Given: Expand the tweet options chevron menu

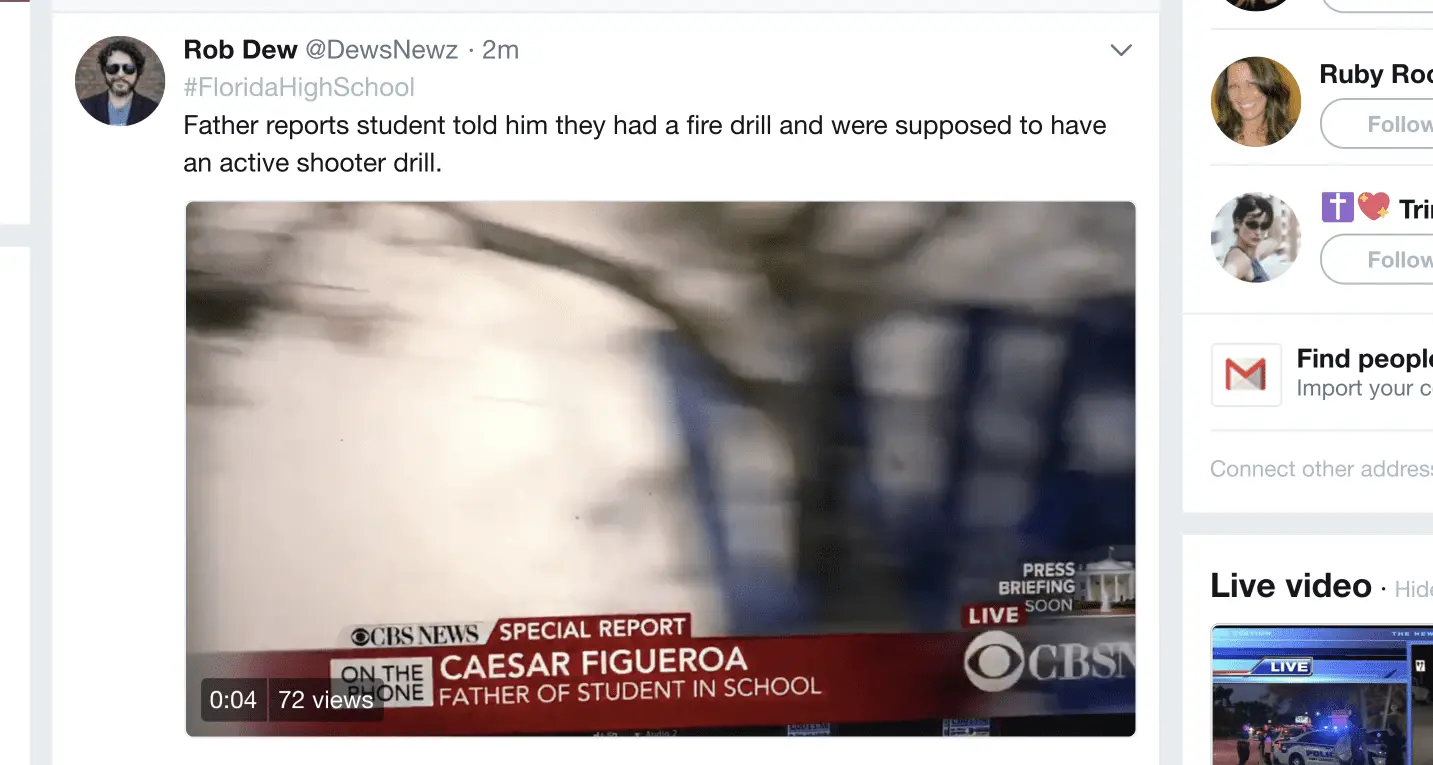Looking at the screenshot, I should 1121,50.
